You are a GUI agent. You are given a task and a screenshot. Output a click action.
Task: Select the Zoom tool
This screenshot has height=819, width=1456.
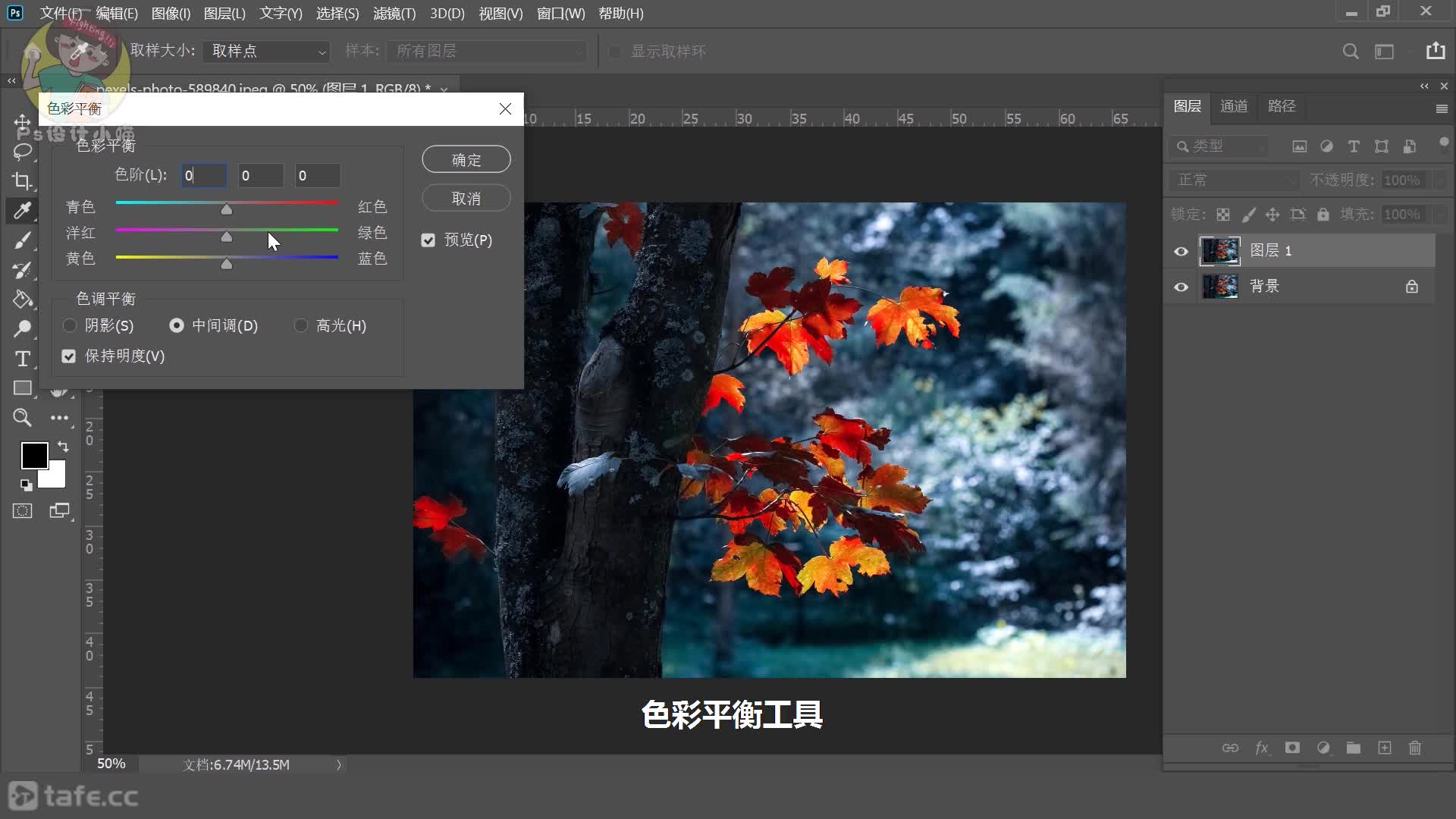(22, 417)
